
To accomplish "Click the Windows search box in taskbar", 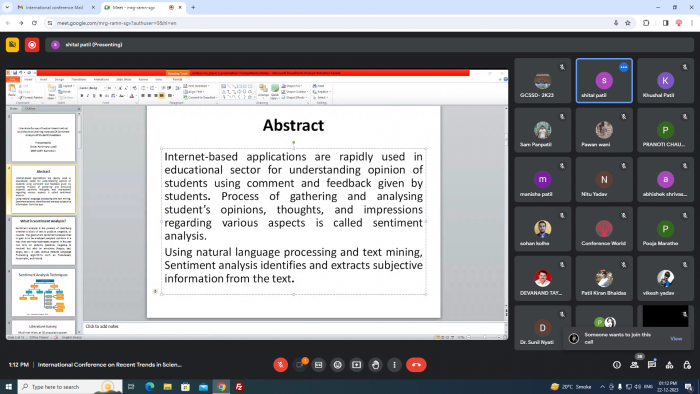I will pyautogui.click(x=70, y=387).
